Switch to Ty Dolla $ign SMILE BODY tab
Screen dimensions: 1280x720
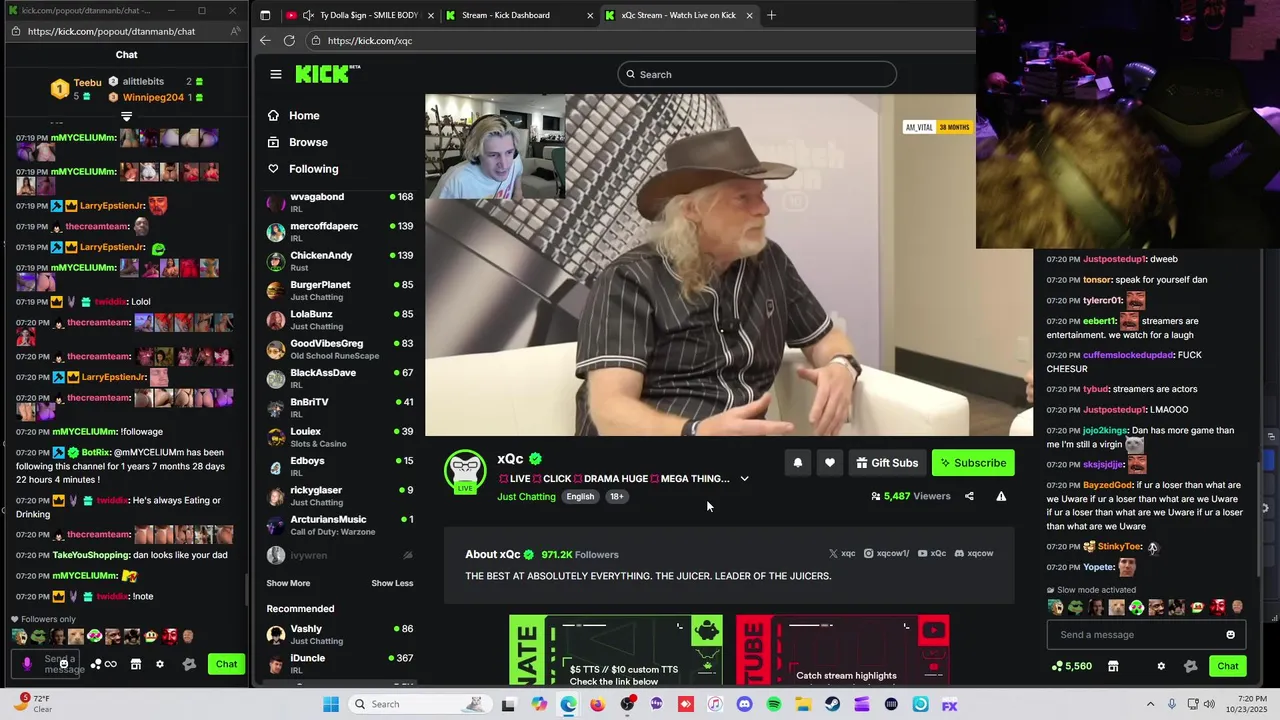tap(360, 15)
